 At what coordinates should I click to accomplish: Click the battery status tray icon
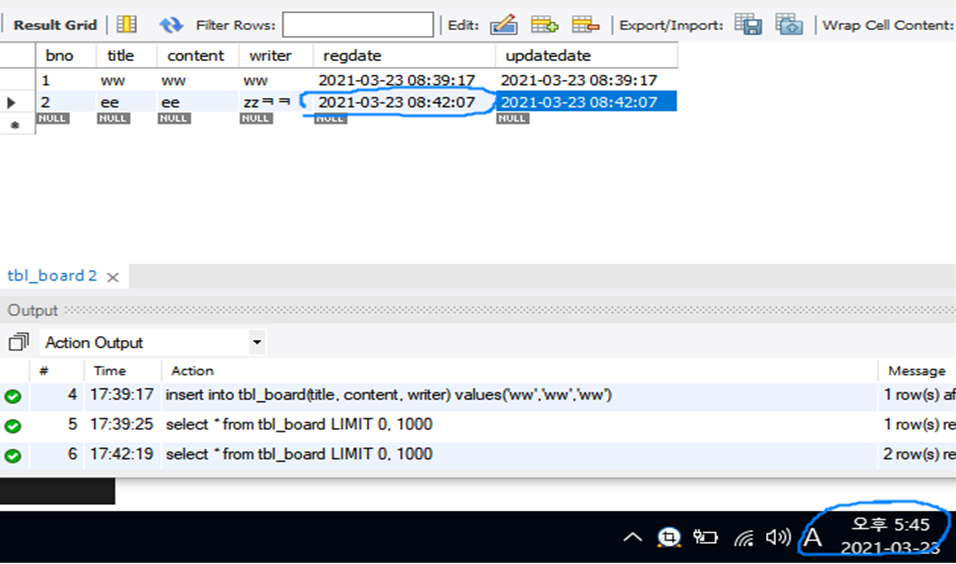tap(705, 537)
